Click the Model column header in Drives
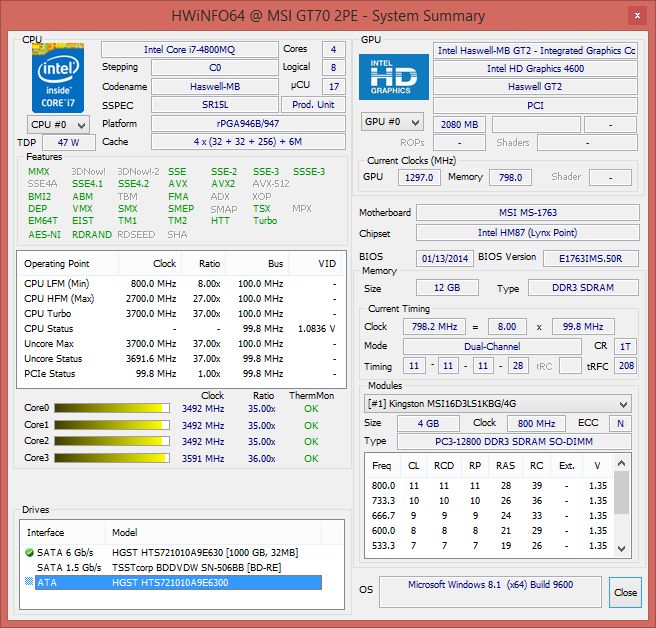The width and height of the screenshot is (656, 628). click(x=213, y=533)
